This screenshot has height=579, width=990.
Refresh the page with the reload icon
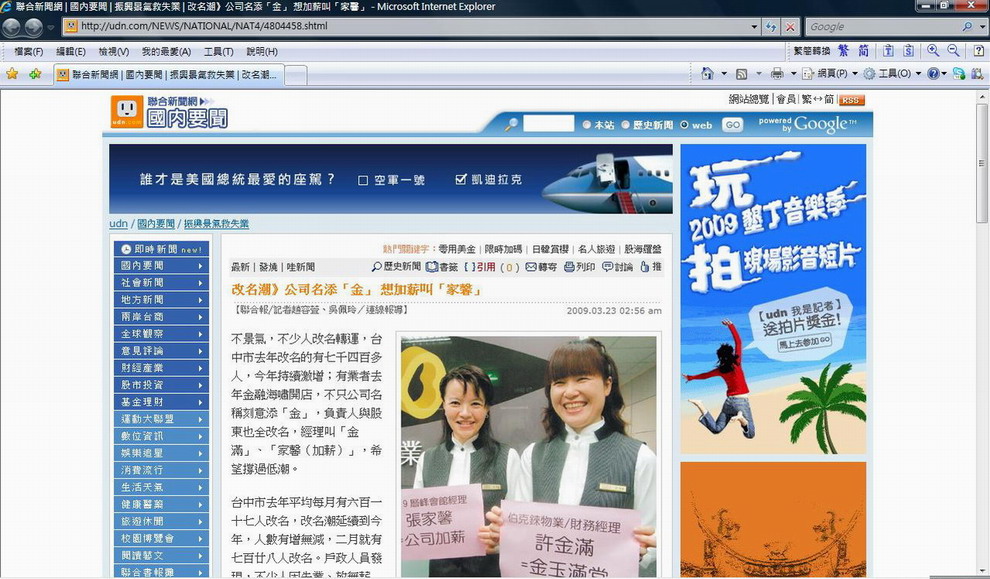[x=771, y=27]
